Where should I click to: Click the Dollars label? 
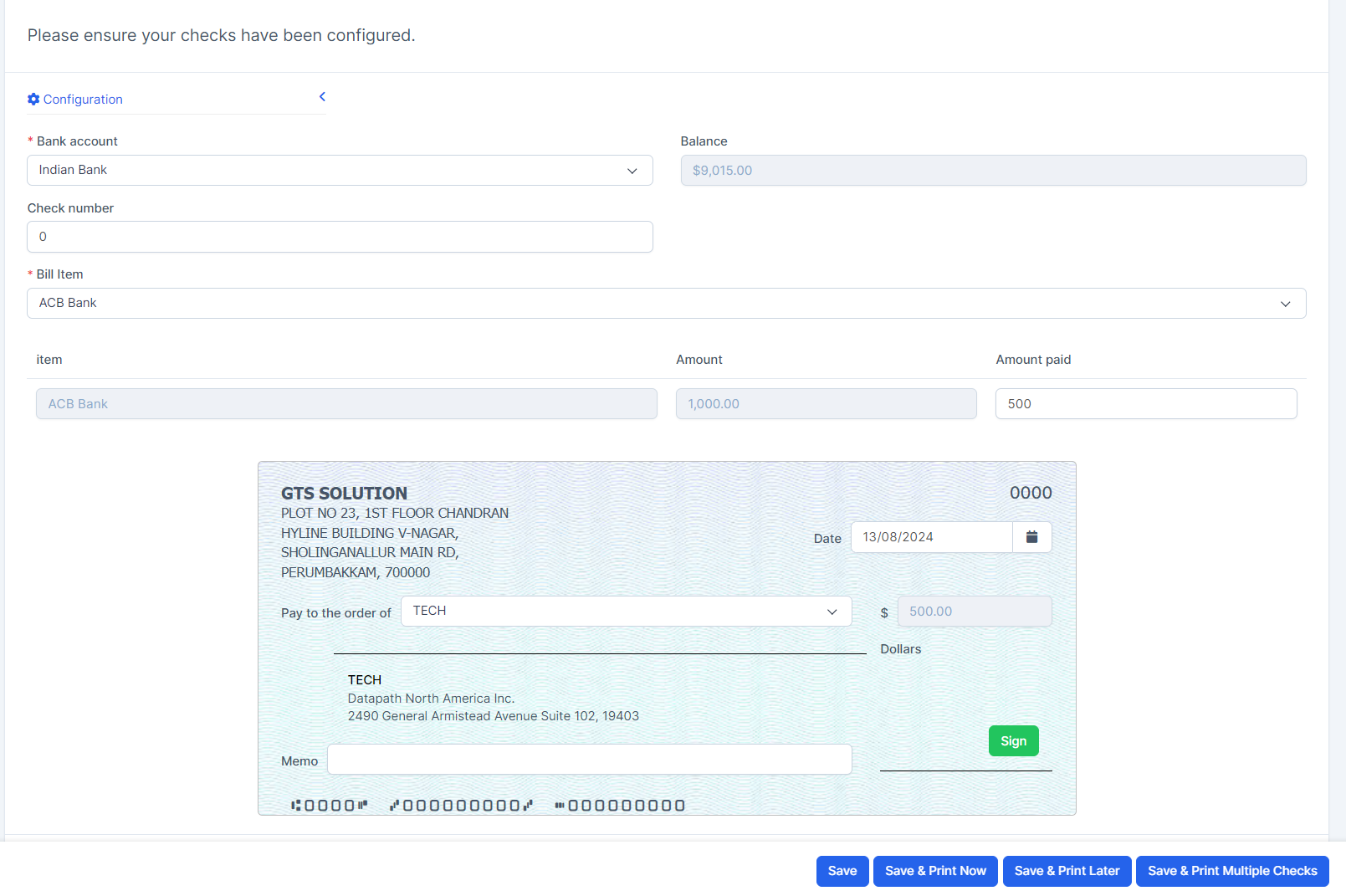(900, 649)
